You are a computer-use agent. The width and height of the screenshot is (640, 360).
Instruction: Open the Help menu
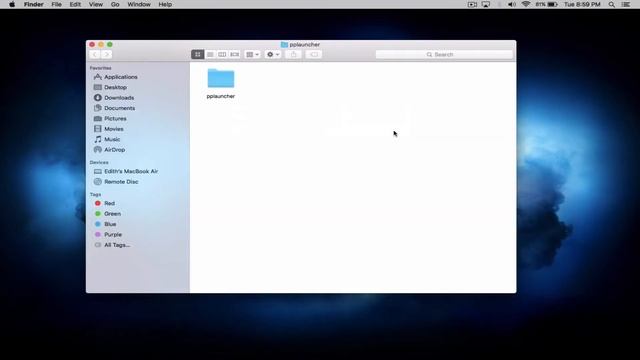(x=165, y=4)
